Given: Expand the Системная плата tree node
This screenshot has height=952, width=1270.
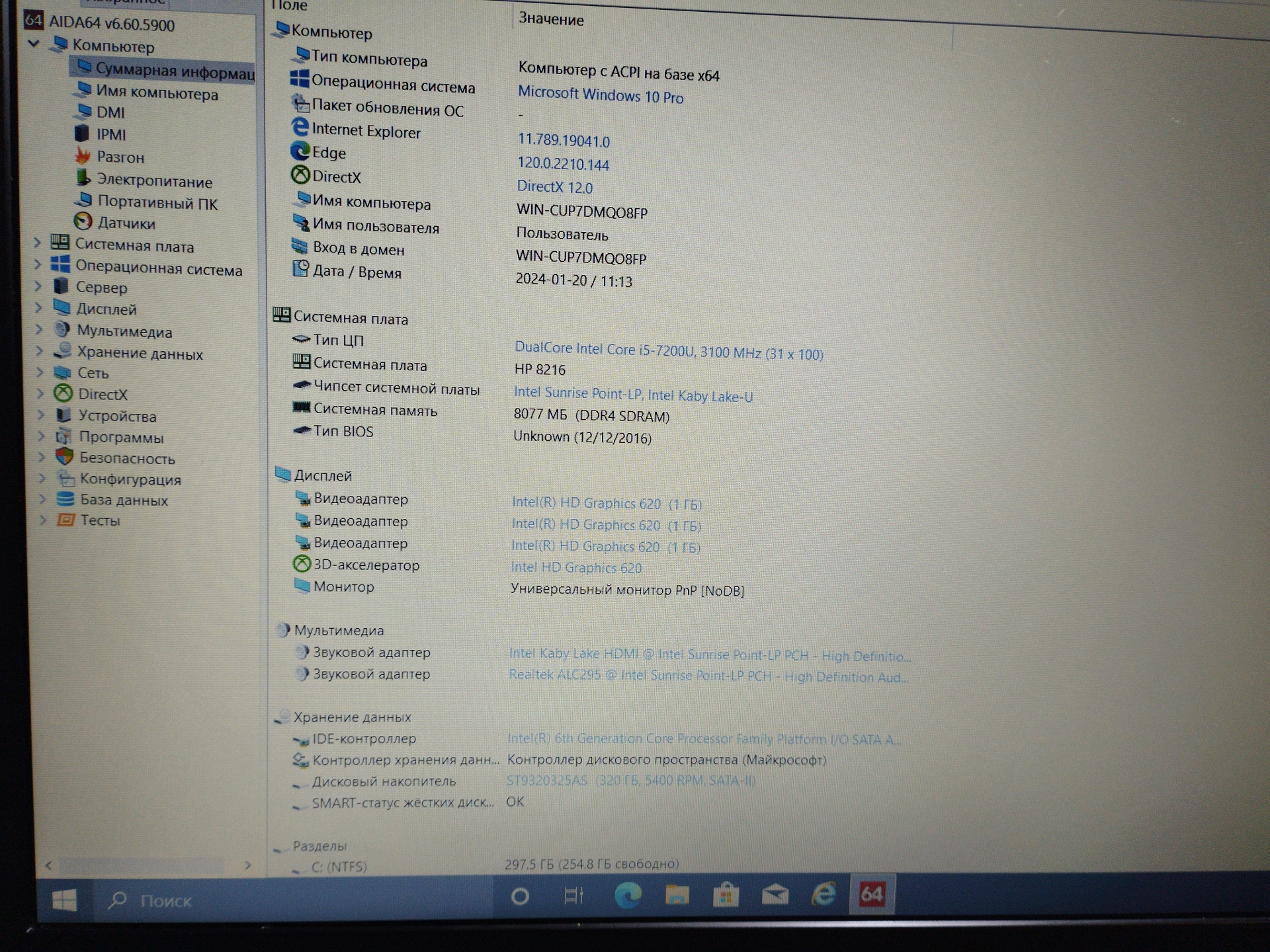Looking at the screenshot, I should (38, 243).
